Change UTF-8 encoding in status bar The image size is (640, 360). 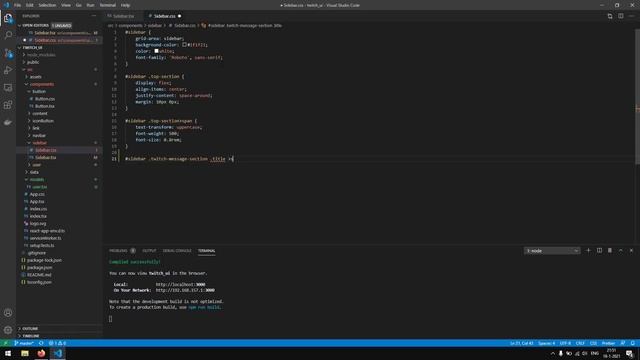565,343
